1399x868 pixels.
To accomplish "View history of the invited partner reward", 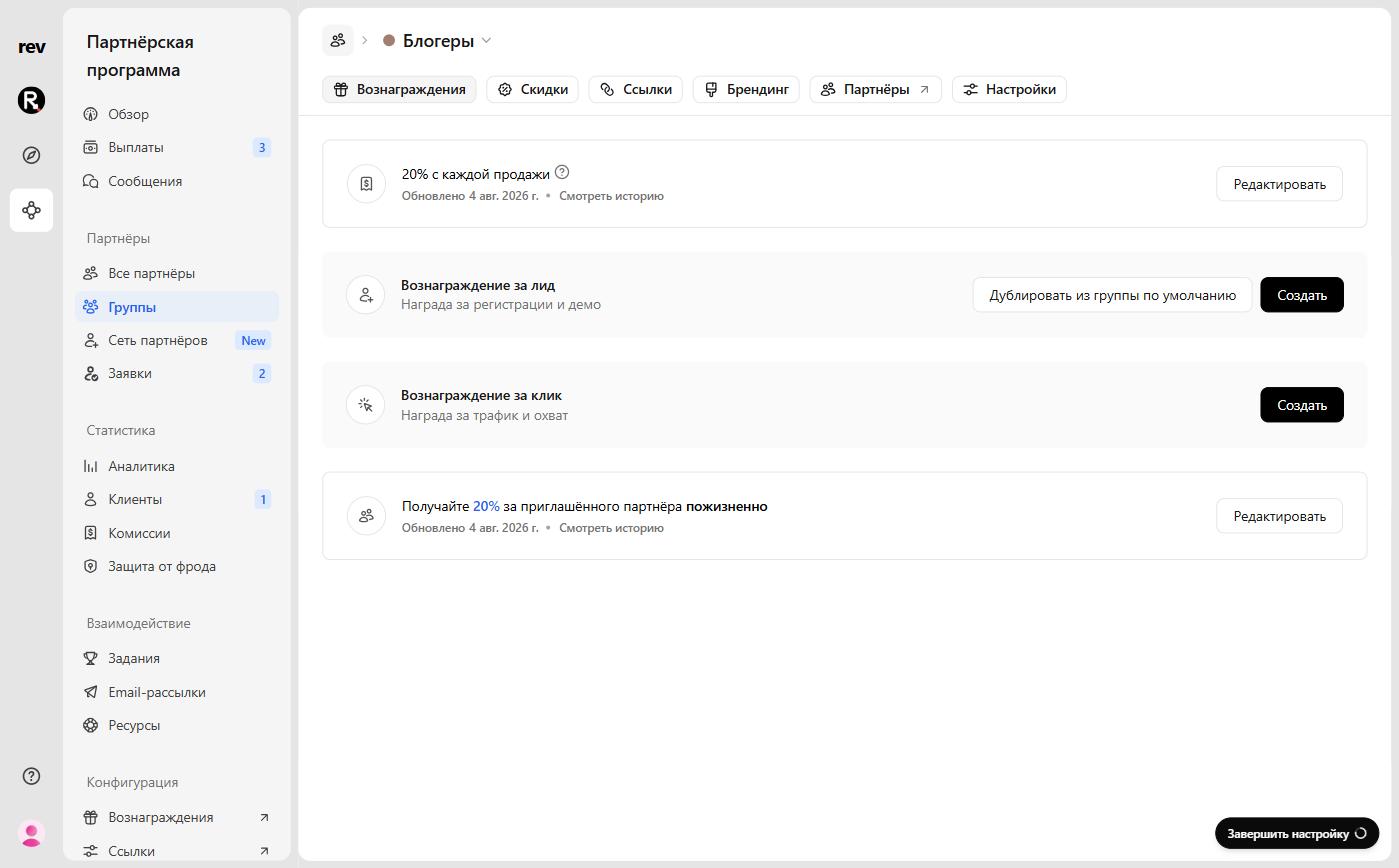I will [611, 528].
